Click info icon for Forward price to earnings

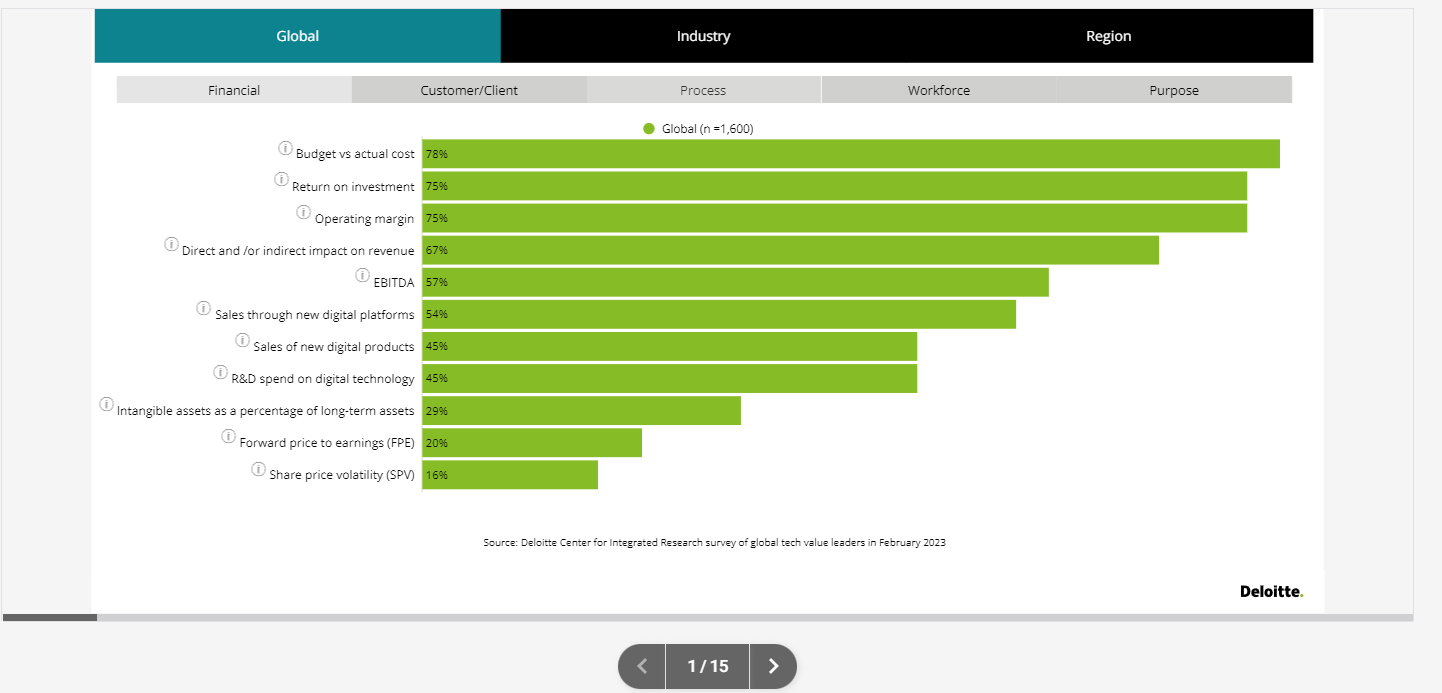point(229,437)
